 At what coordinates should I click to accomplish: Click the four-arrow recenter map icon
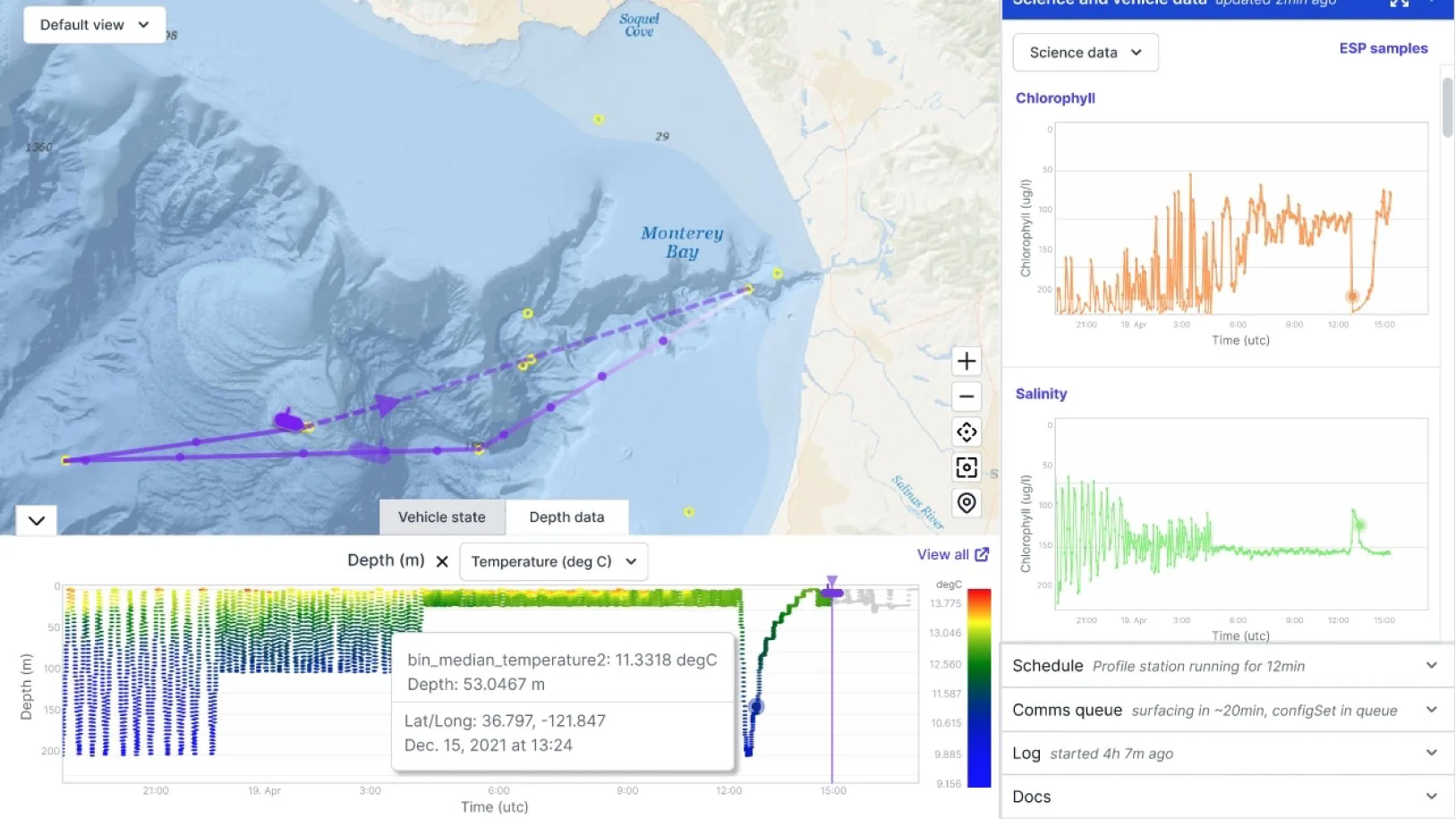click(966, 432)
